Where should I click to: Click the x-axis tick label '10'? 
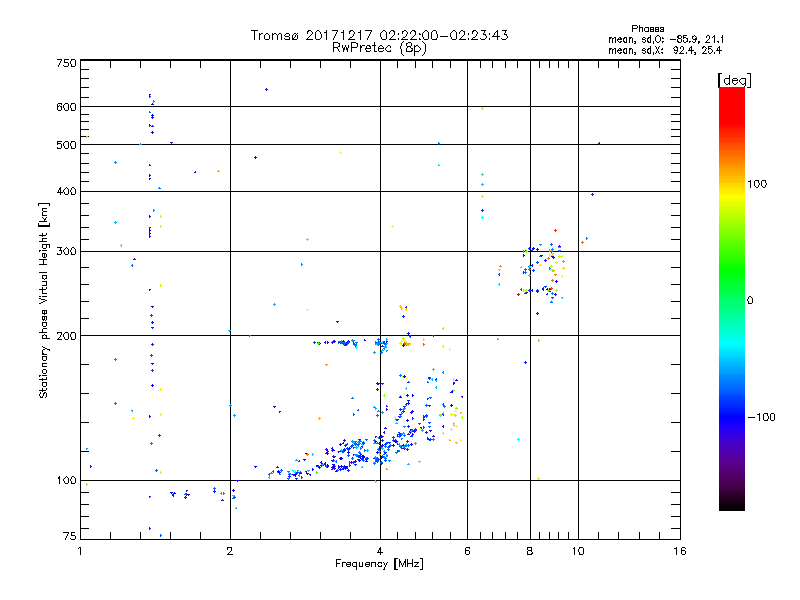[x=578, y=551]
